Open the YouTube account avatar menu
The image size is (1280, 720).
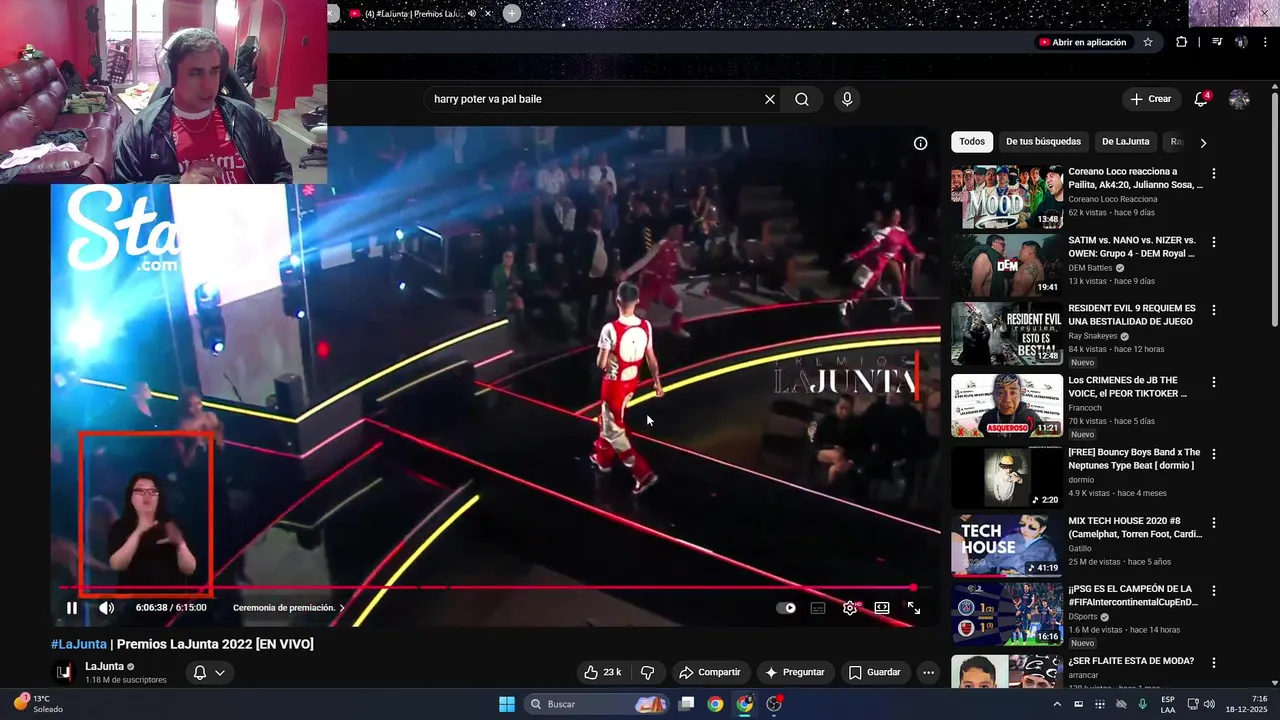(x=1239, y=99)
